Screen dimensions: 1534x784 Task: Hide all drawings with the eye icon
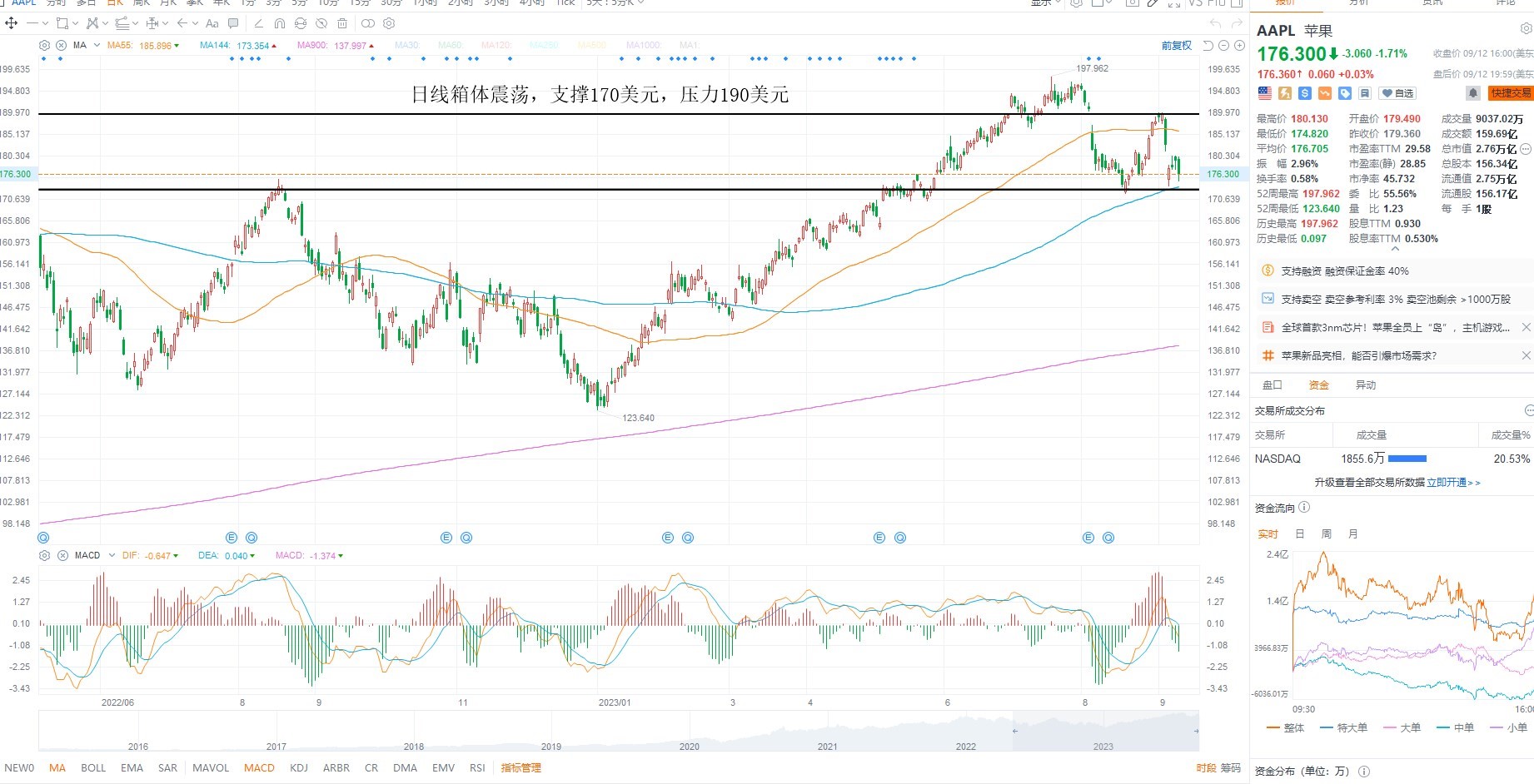click(x=321, y=23)
